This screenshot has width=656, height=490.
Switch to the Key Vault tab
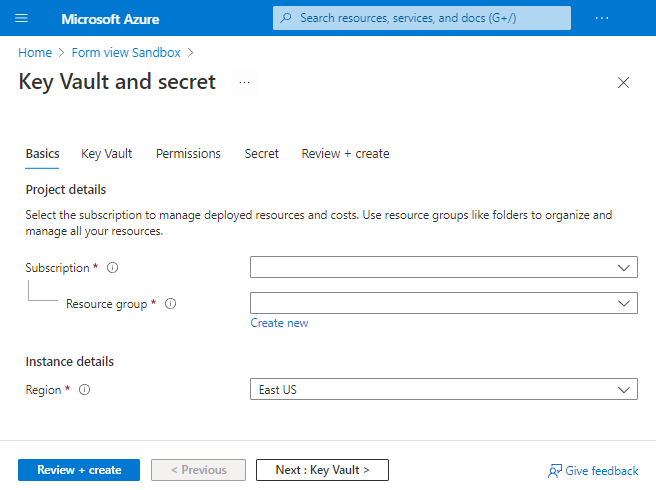point(107,154)
